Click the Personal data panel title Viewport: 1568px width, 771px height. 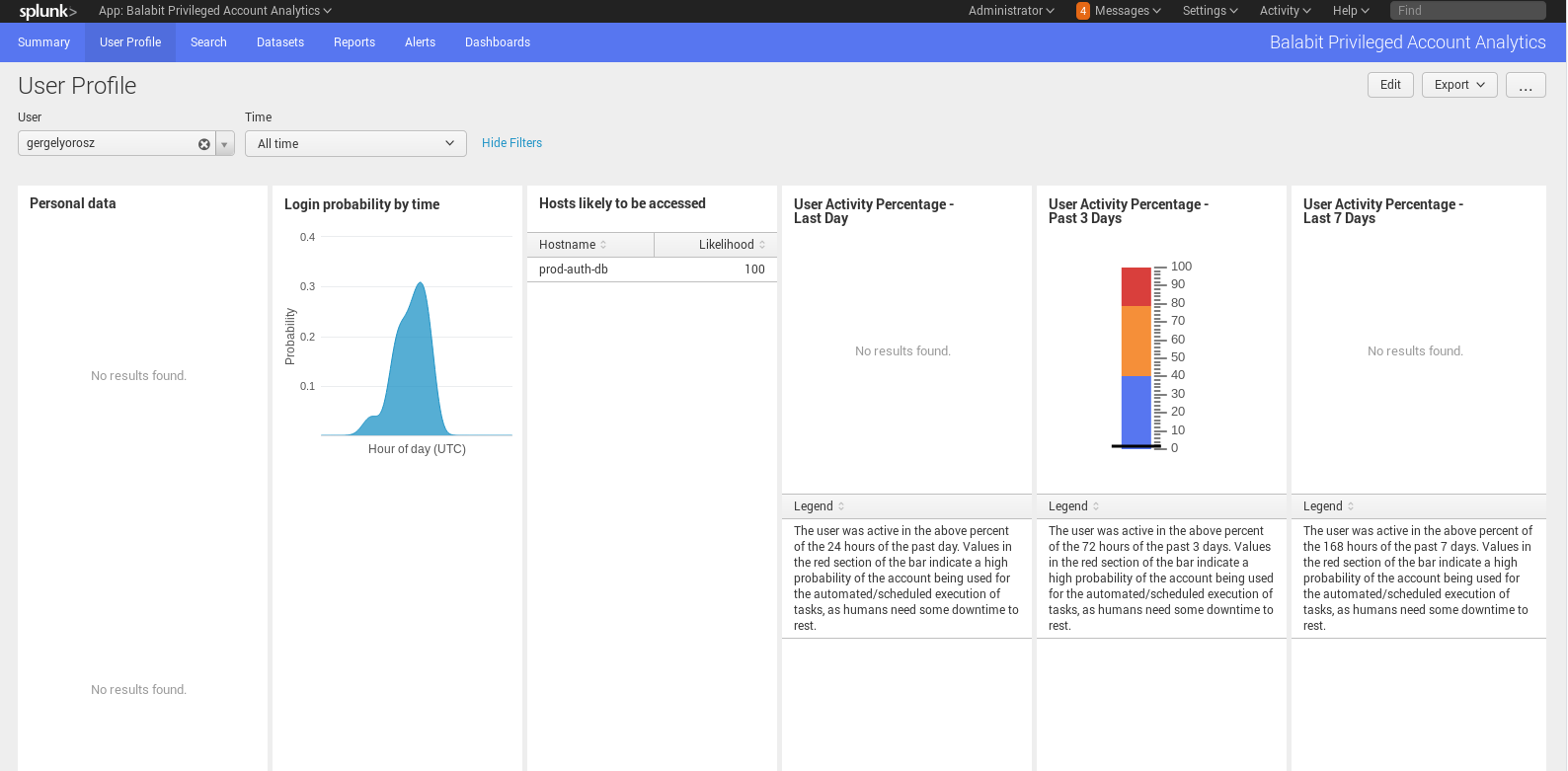pyautogui.click(x=73, y=203)
